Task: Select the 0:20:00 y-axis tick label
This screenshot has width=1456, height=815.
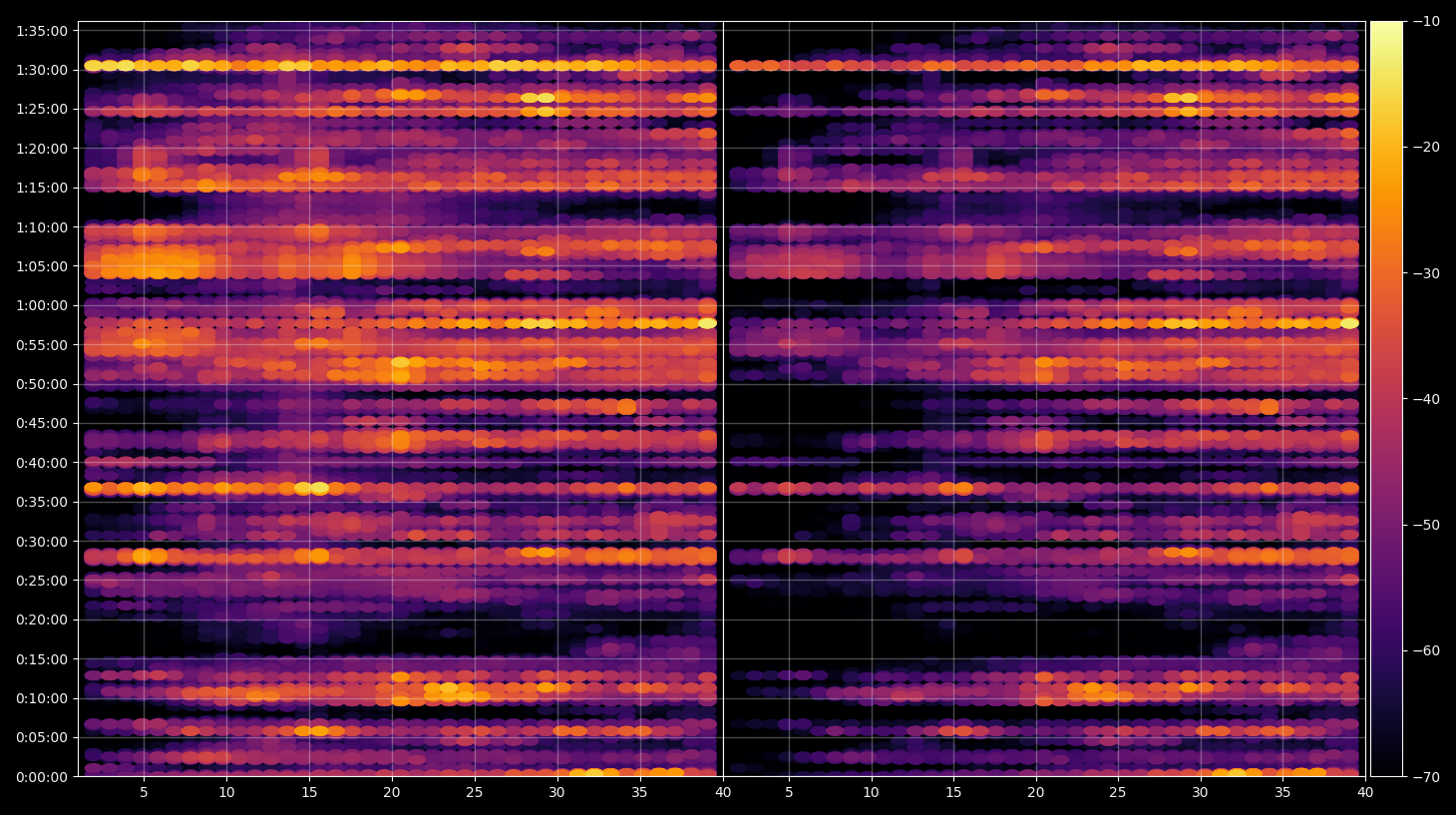Action: point(42,619)
